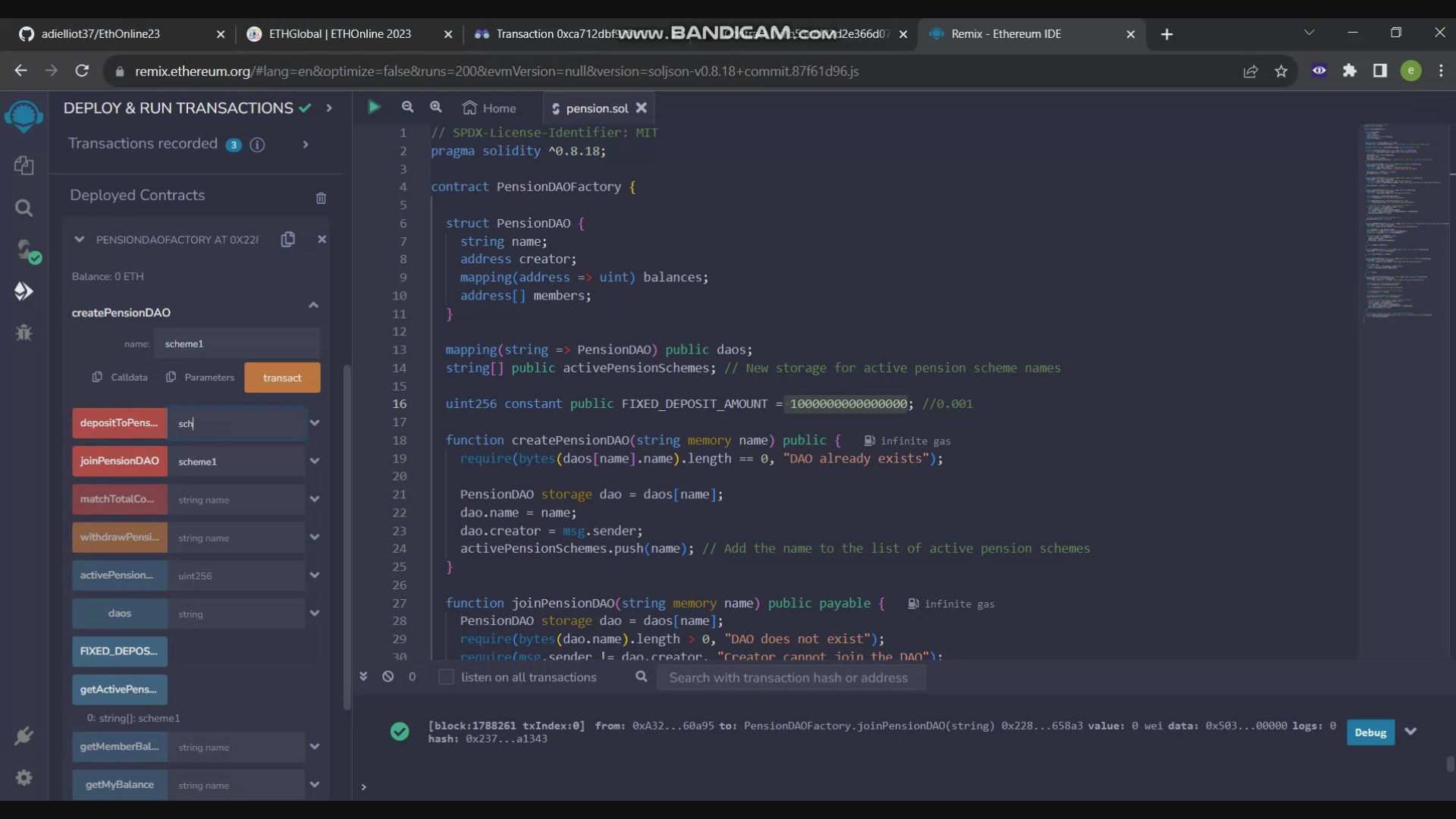Open the File explorer sidebar icon
Viewport: 1456px width, 819px height.
tap(24, 165)
